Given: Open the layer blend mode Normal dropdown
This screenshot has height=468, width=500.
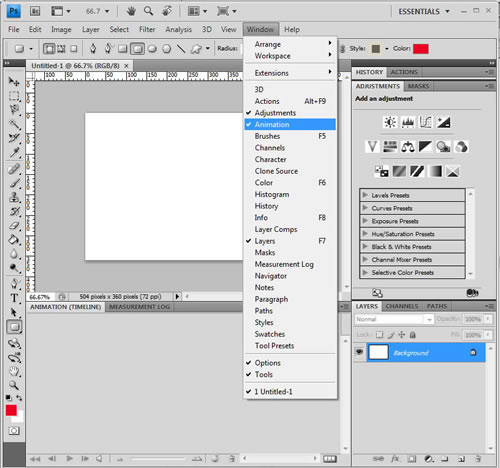Looking at the screenshot, I should click(394, 319).
